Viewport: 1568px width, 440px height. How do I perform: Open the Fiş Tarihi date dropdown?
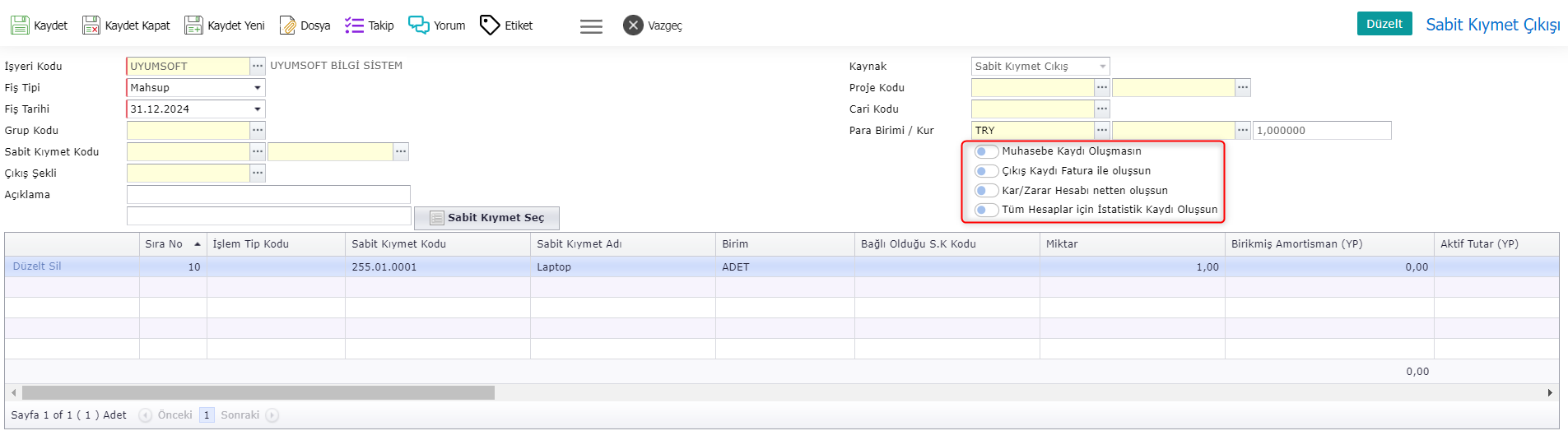click(x=258, y=109)
